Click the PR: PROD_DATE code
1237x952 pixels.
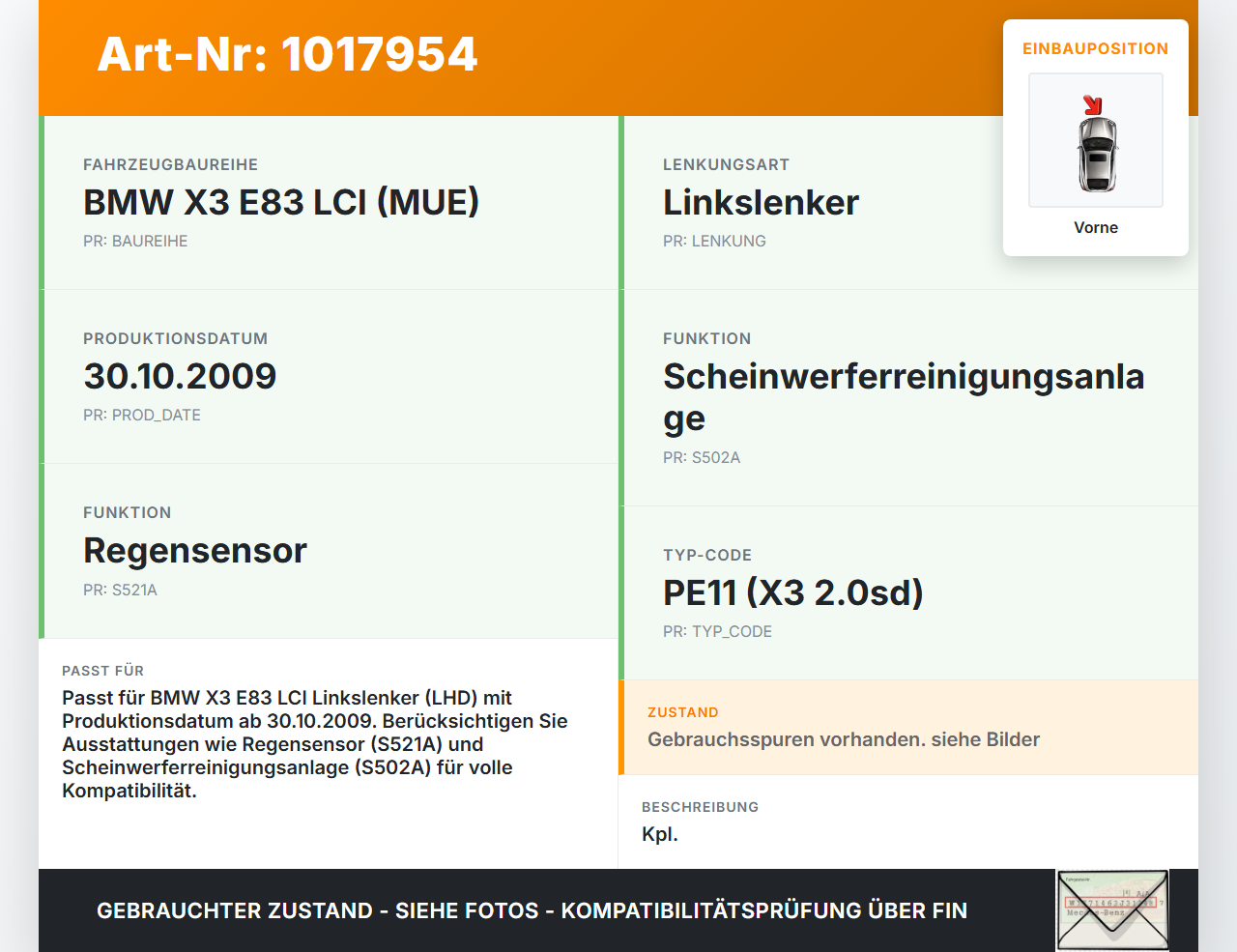pos(142,415)
